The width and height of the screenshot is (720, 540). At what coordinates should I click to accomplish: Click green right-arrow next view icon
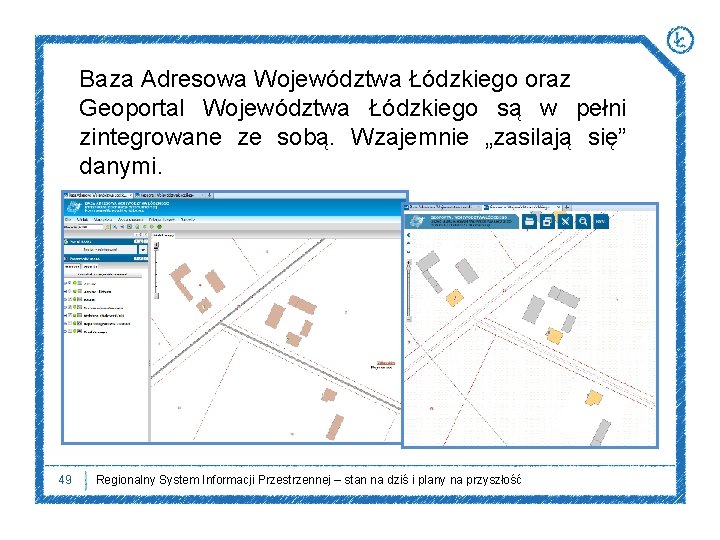152,227
